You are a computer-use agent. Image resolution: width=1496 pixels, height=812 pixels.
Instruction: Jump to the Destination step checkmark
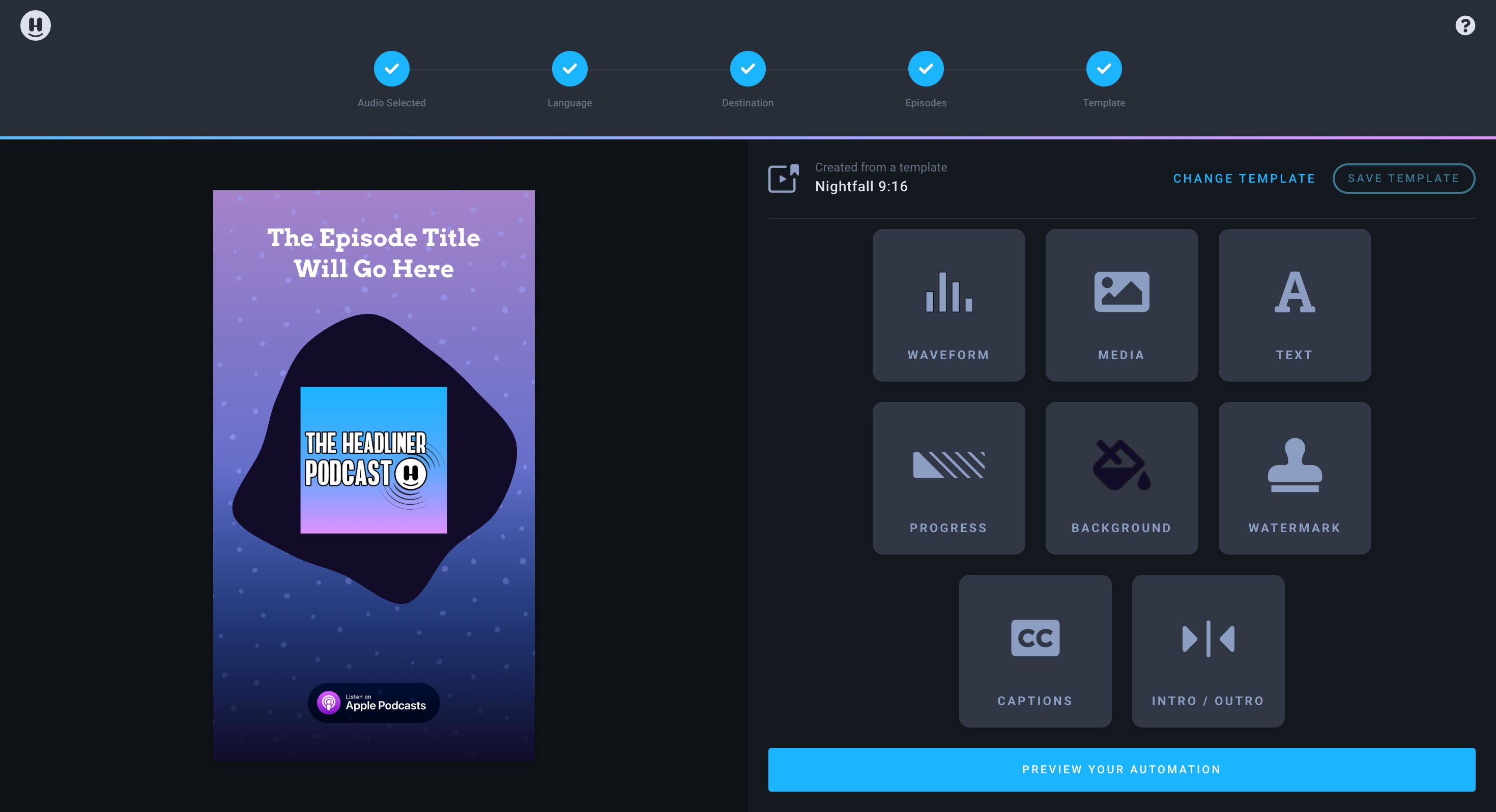(747, 69)
